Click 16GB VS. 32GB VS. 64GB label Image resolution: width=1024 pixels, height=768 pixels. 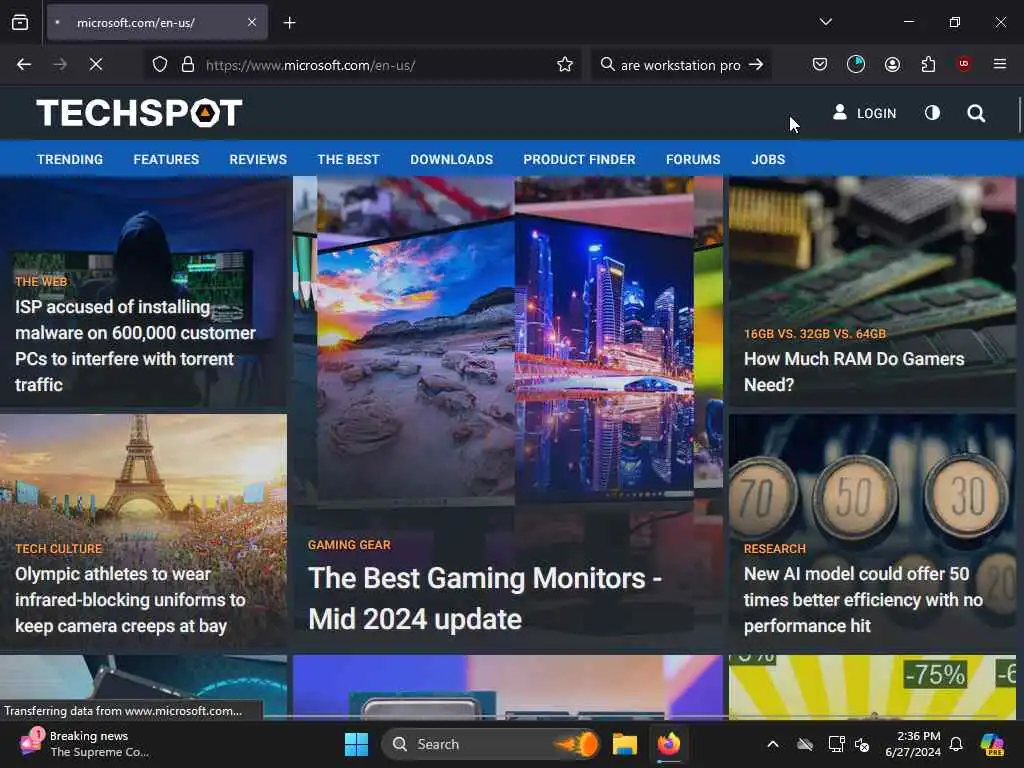[814, 334]
